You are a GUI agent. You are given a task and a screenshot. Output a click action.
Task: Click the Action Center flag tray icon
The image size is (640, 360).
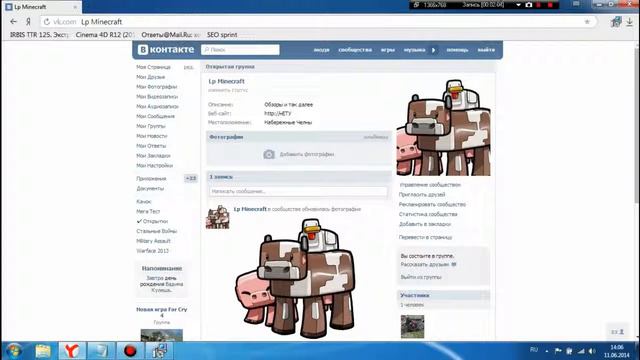point(558,351)
